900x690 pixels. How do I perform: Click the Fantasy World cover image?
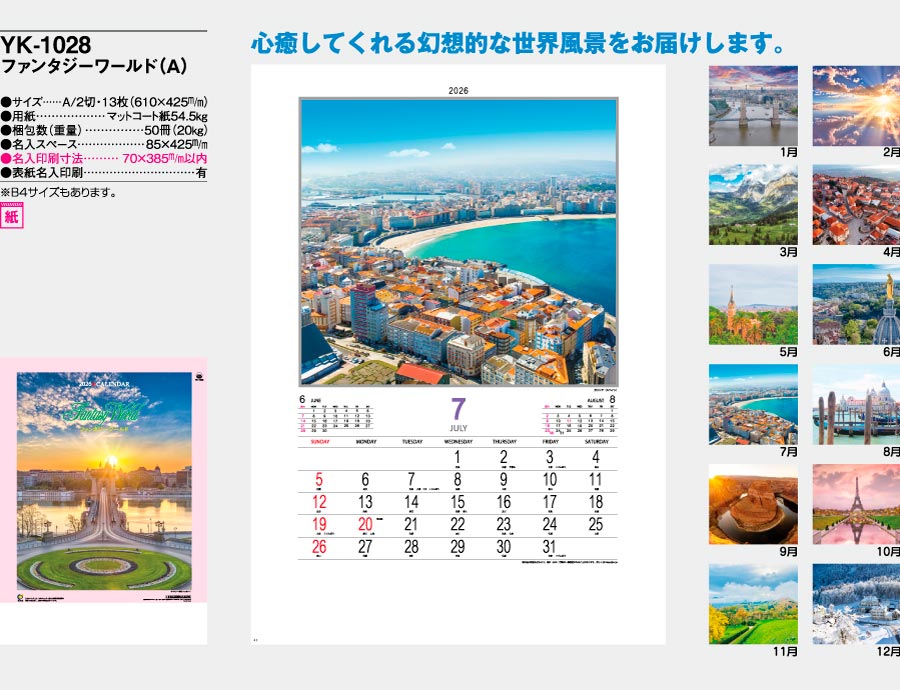pyautogui.click(x=104, y=486)
